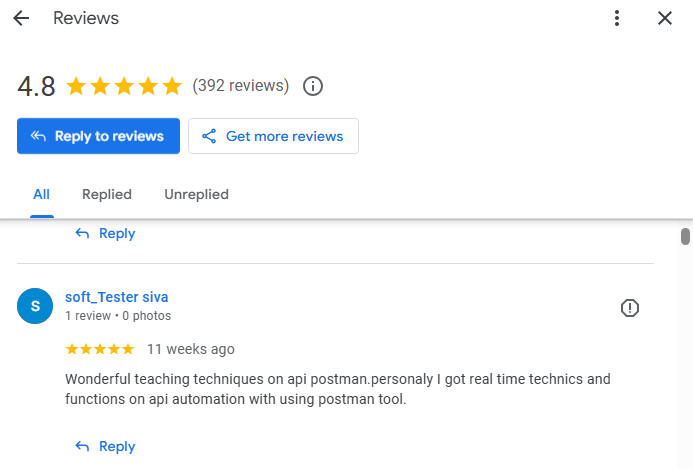Select the All reviews tab
This screenshot has height=469, width=693.
point(42,194)
